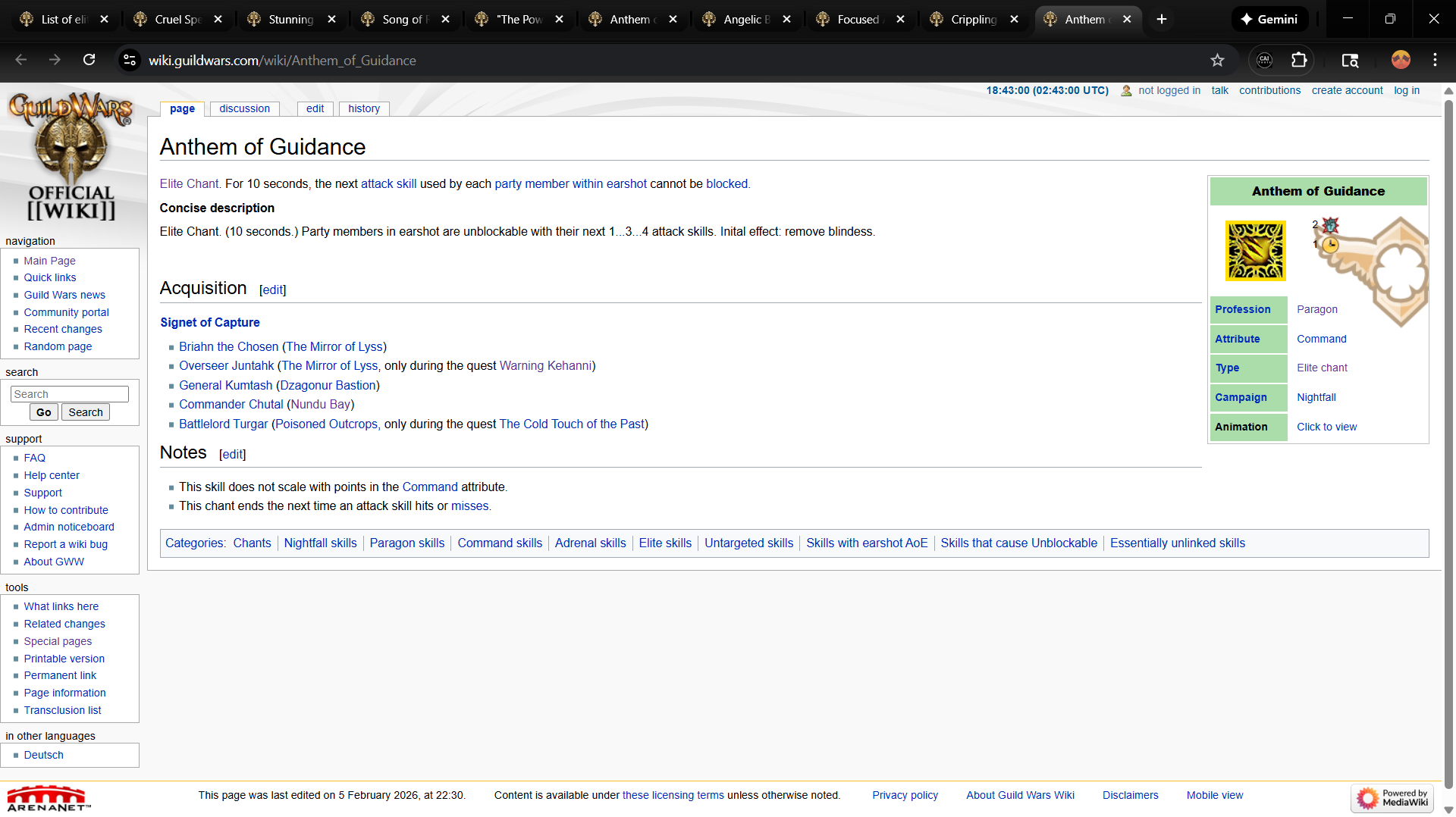Image resolution: width=1456 pixels, height=817 pixels.
Task: Click in the wiki Search field
Action: pyautogui.click(x=70, y=394)
